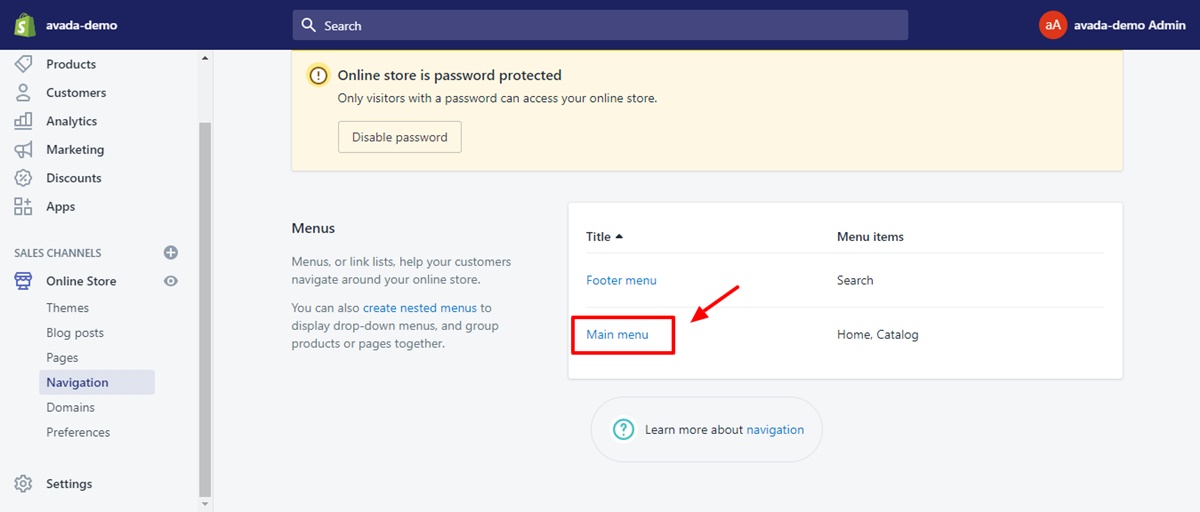Go to Blog posts under Online Store
Image resolution: width=1200 pixels, height=512 pixels.
[x=75, y=333]
